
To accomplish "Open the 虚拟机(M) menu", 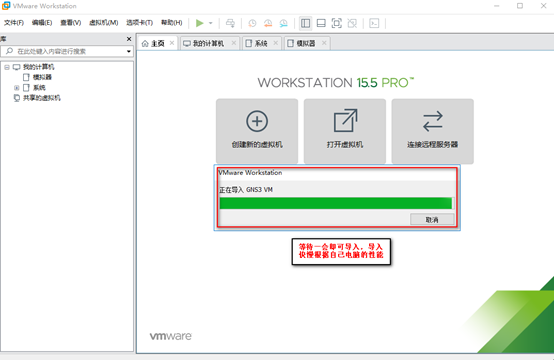I will (104, 23).
